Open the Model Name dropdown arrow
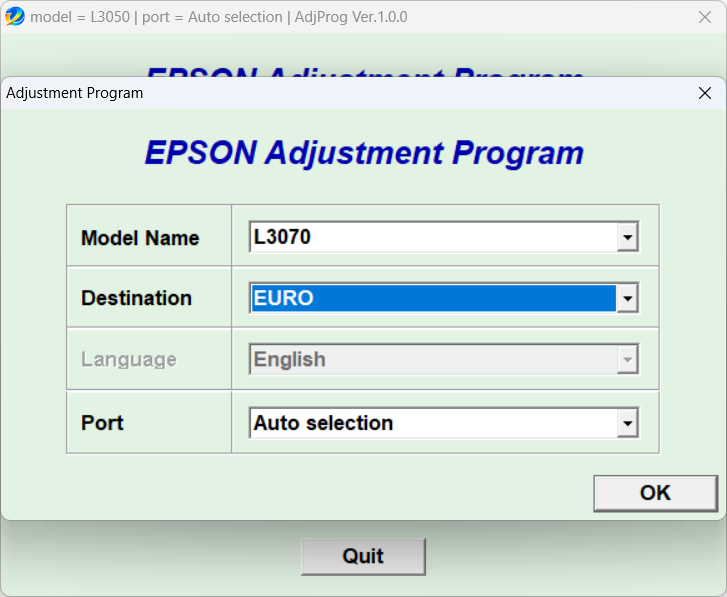 coord(627,237)
